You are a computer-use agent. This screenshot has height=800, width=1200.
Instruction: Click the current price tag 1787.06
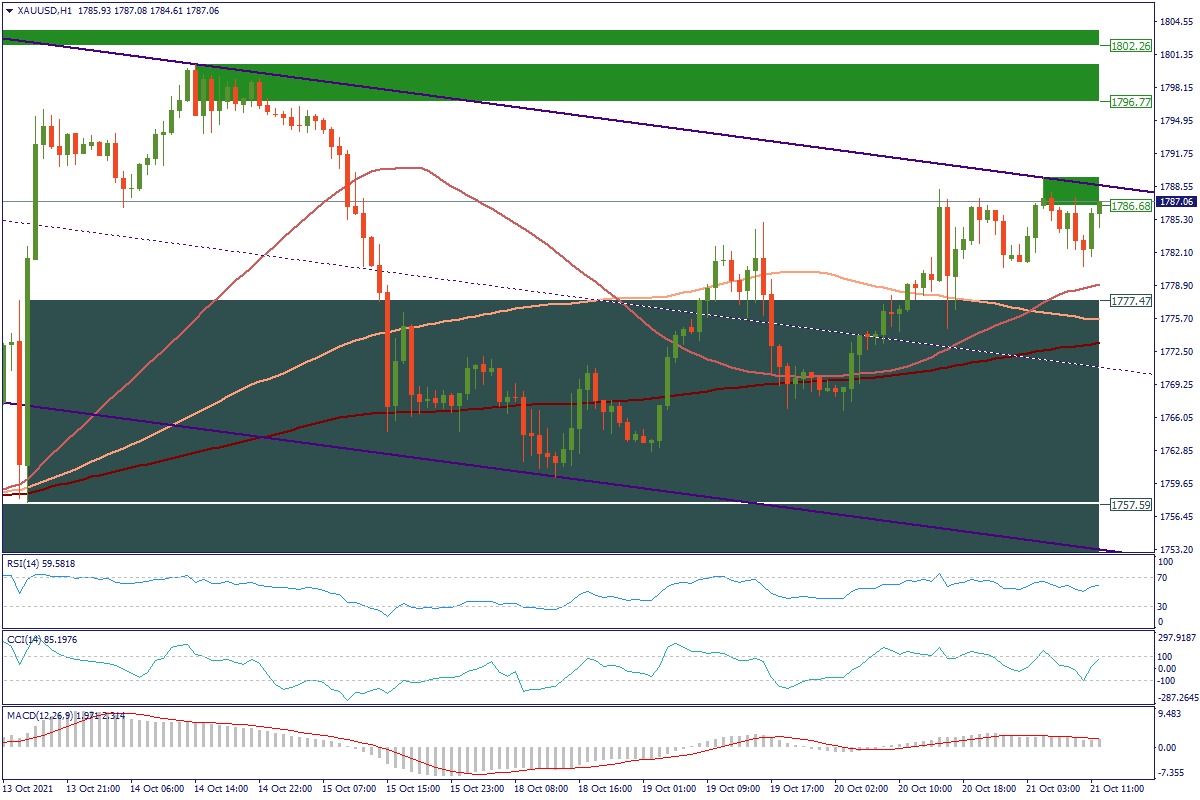(1177, 201)
